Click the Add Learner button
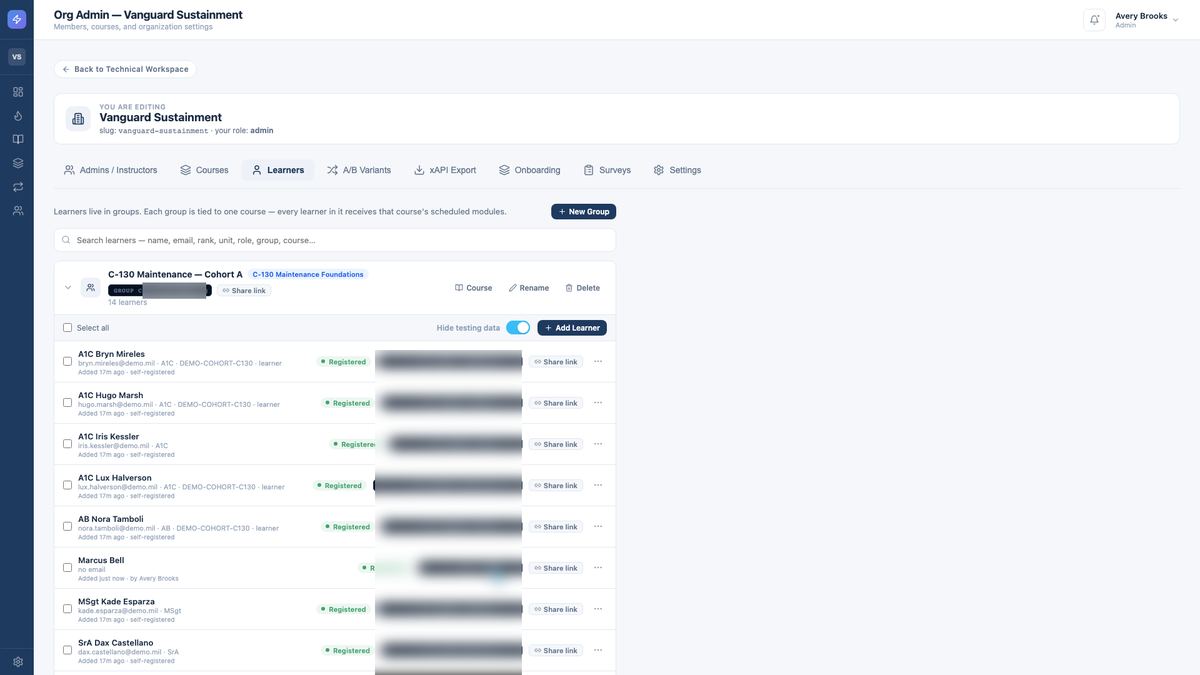This screenshot has width=1200, height=675. 572,328
